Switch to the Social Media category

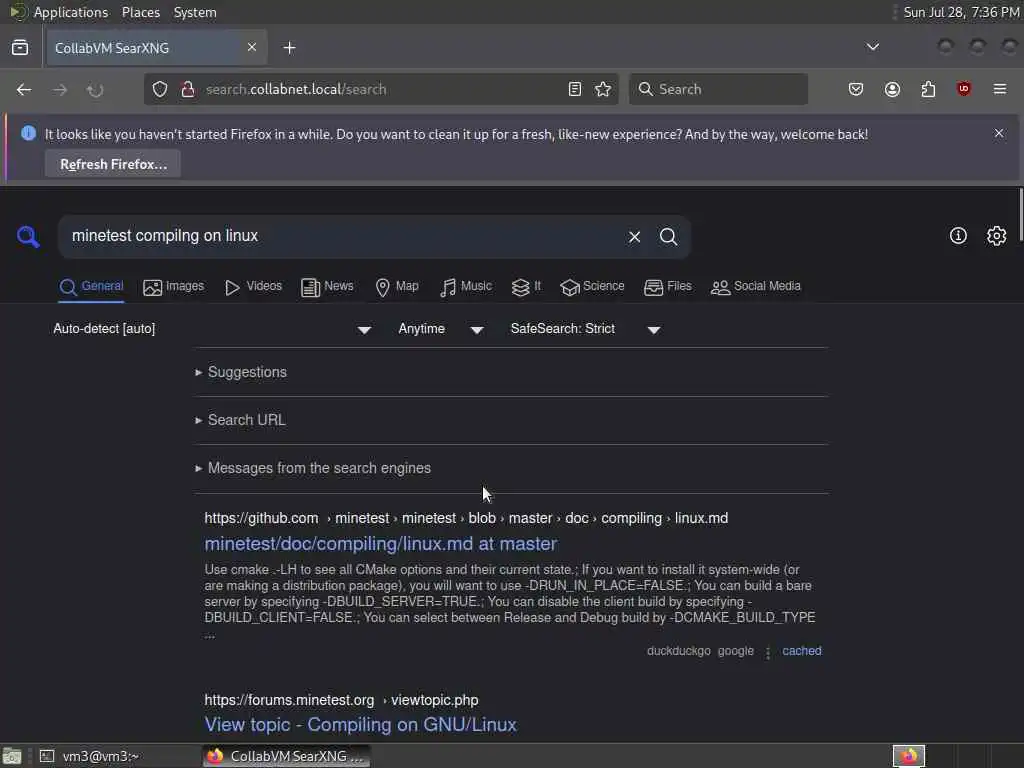coord(756,287)
